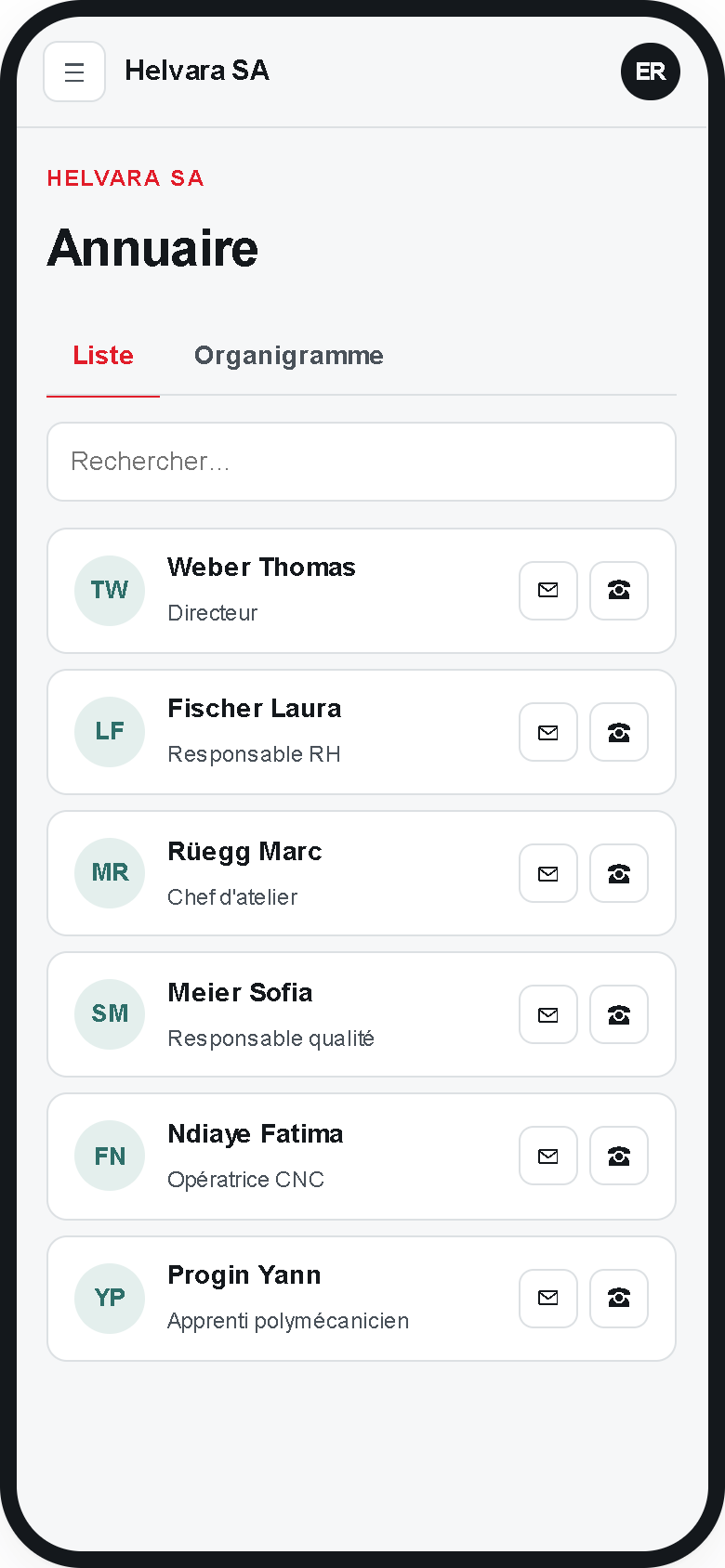The width and height of the screenshot is (725, 1568).
Task: Click the mail icon for Rüegg Marc
Action: [548, 873]
